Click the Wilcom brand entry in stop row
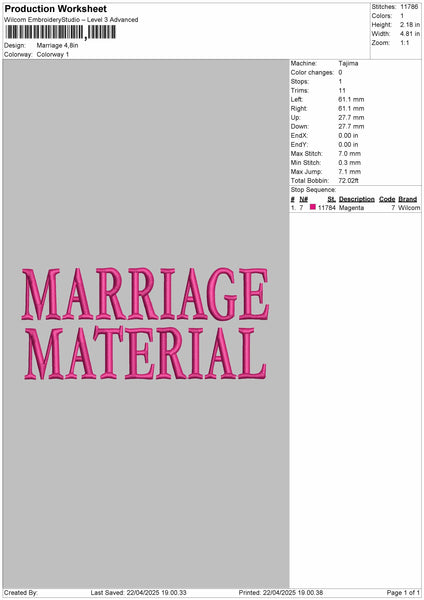Image resolution: width=424 pixels, height=600 pixels. [x=409, y=208]
